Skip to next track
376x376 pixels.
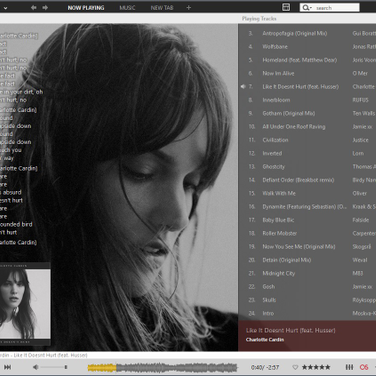[x=7, y=367]
